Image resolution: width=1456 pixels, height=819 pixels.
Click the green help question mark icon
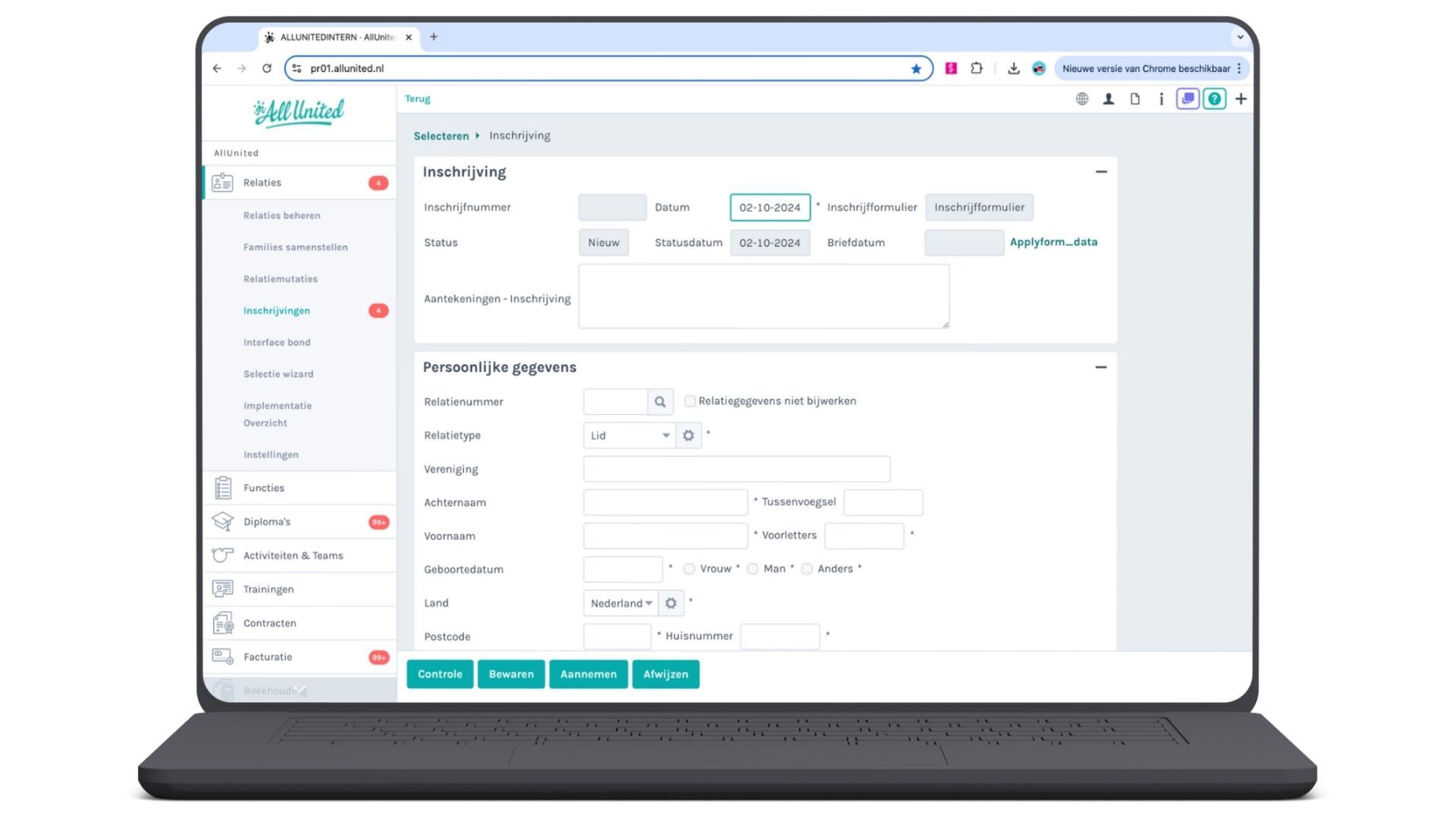pyautogui.click(x=1214, y=99)
